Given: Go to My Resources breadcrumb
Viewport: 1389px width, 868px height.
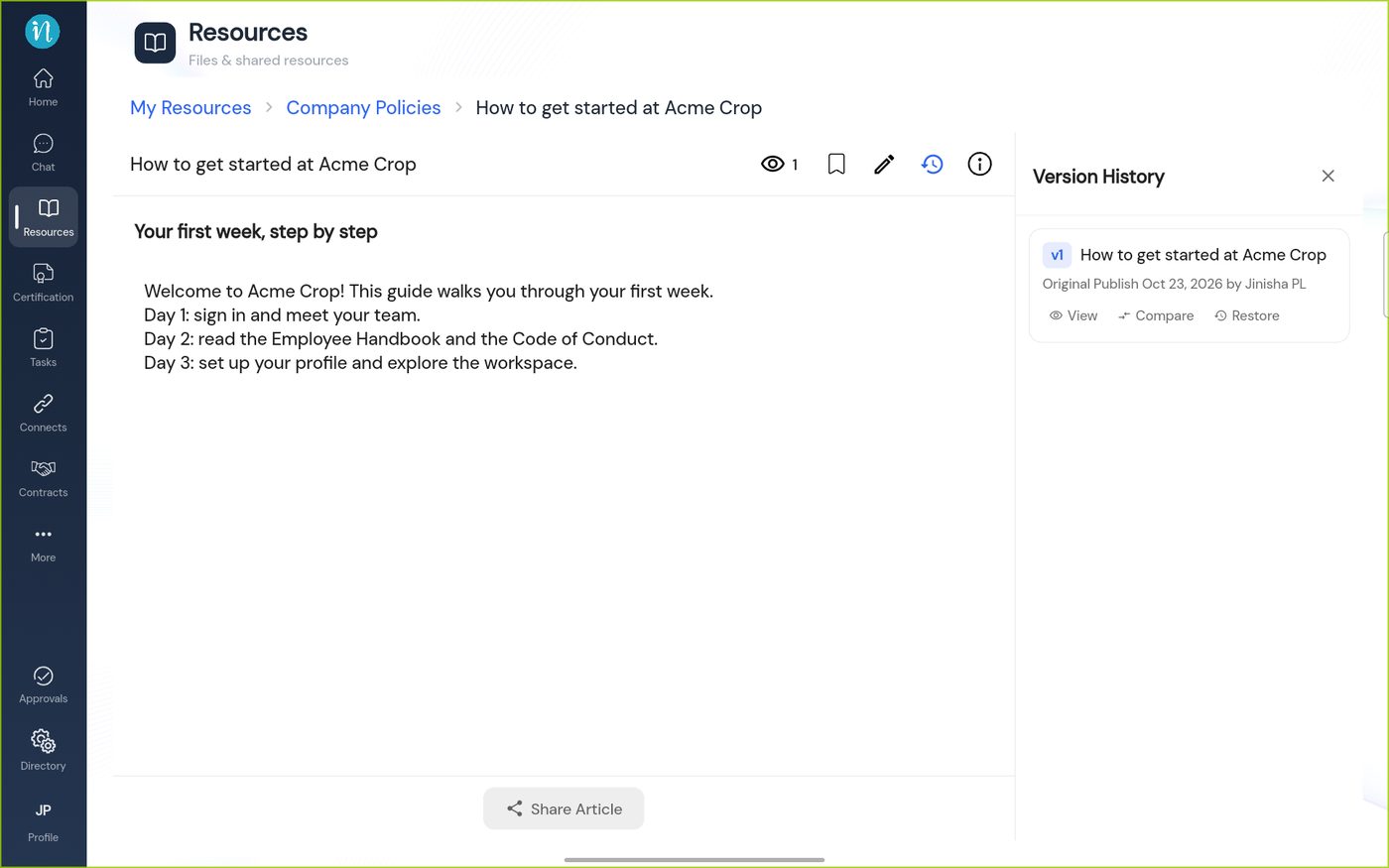Looking at the screenshot, I should 190,108.
